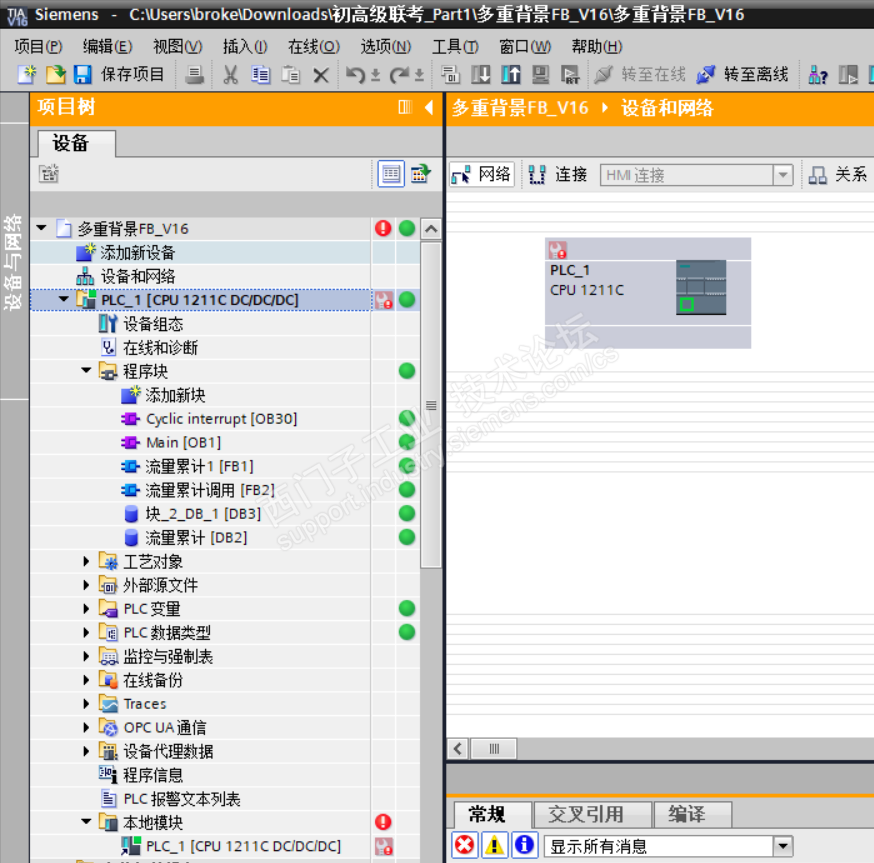Expand the 监控与强制表 folder

[x=86, y=656]
